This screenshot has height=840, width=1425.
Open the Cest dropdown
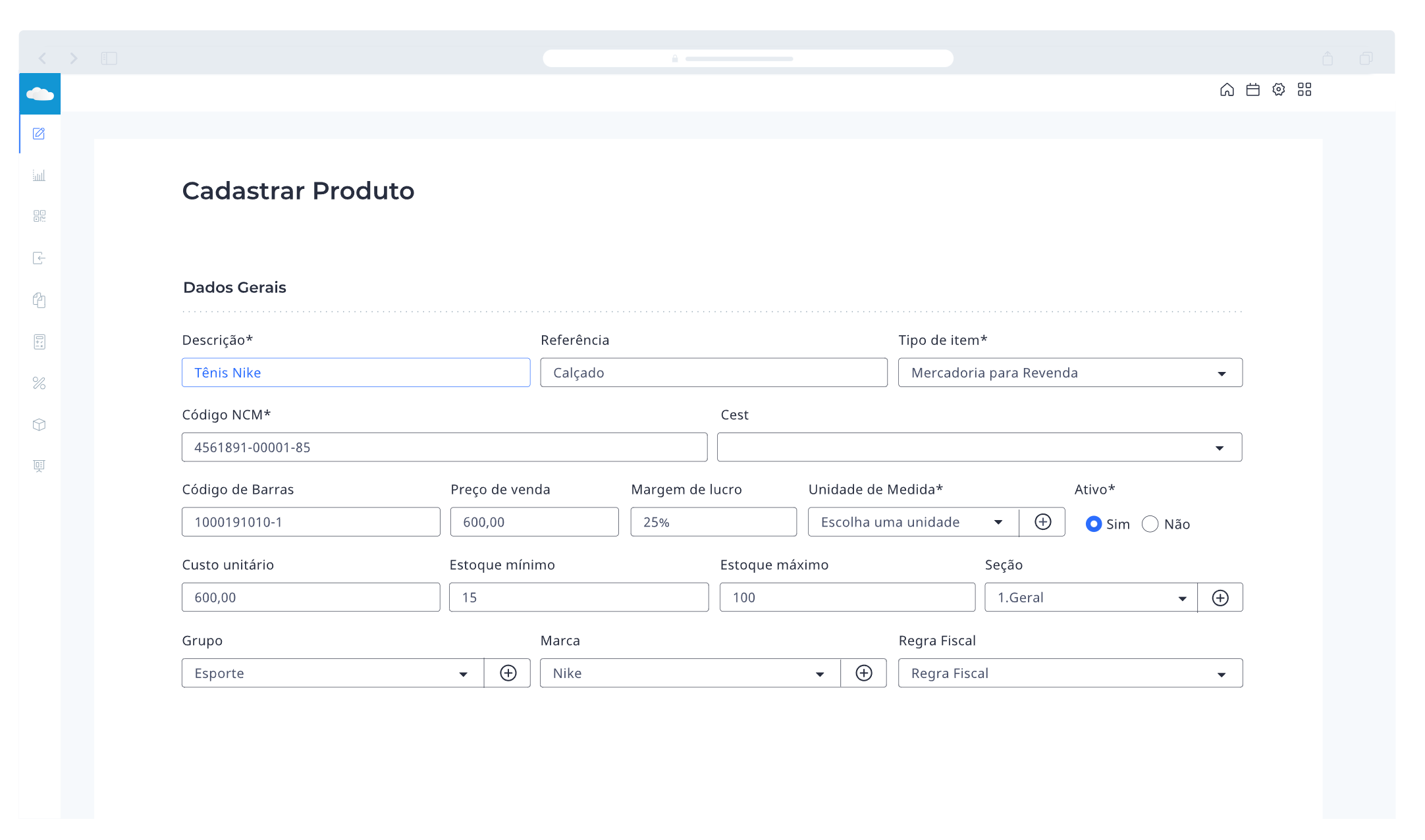[x=979, y=448]
